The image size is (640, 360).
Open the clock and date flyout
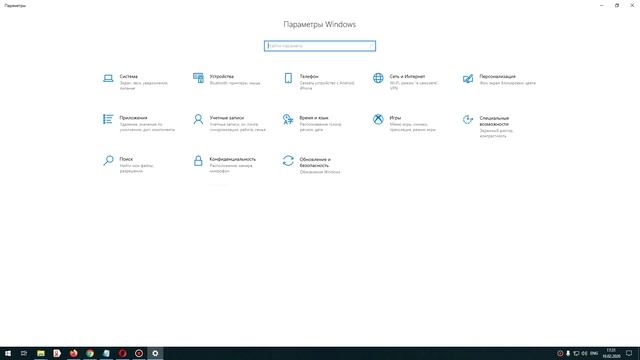(x=611, y=353)
